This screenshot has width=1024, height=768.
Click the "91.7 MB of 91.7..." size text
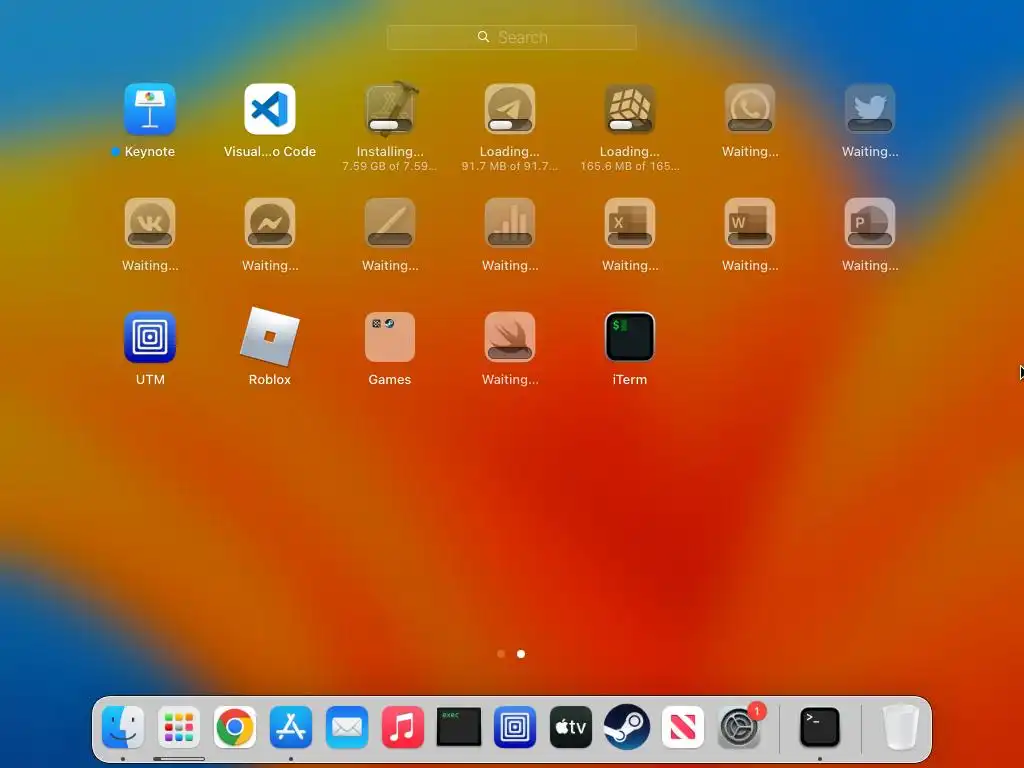point(510,167)
